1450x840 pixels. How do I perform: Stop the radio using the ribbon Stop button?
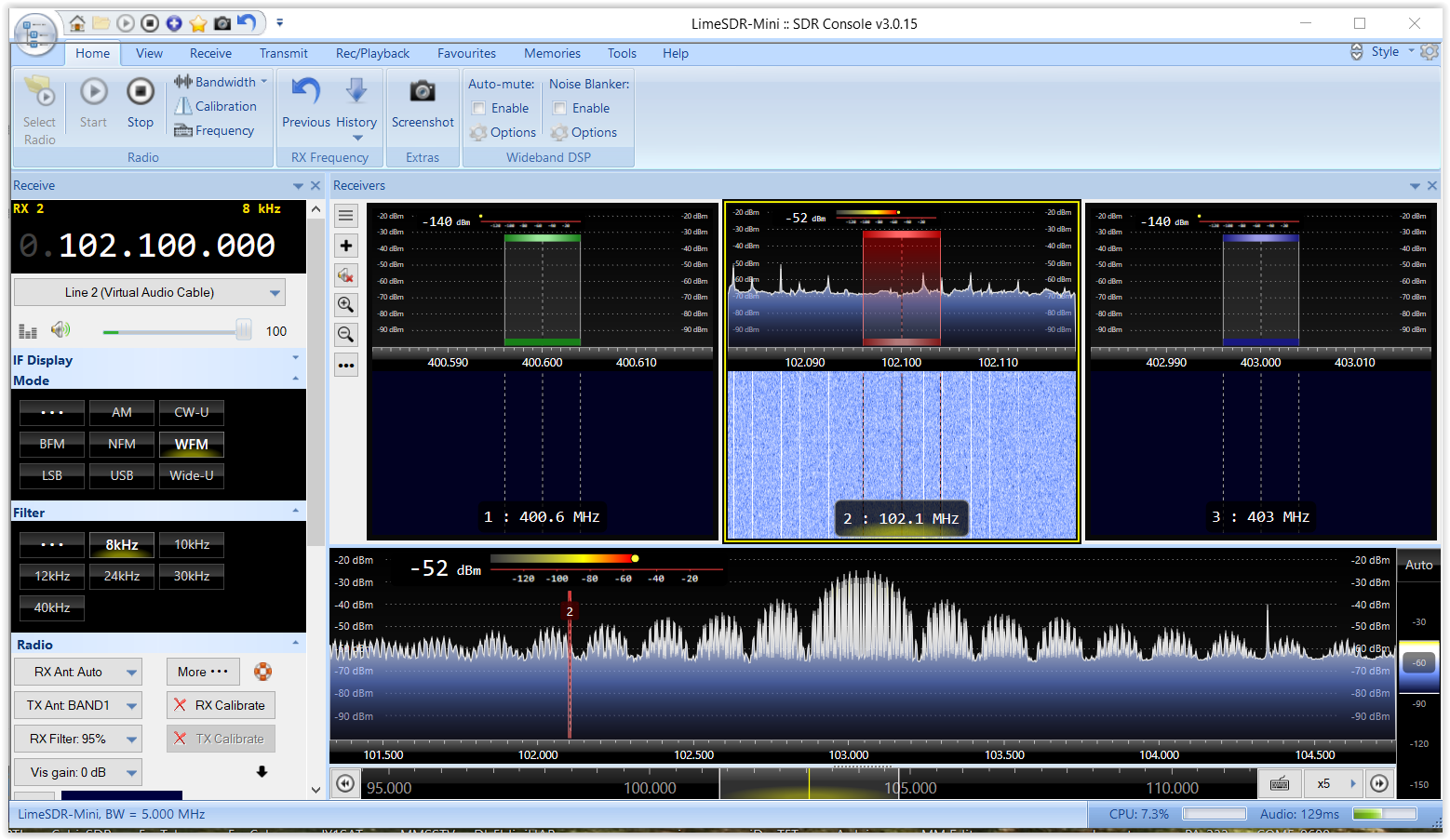[x=141, y=103]
